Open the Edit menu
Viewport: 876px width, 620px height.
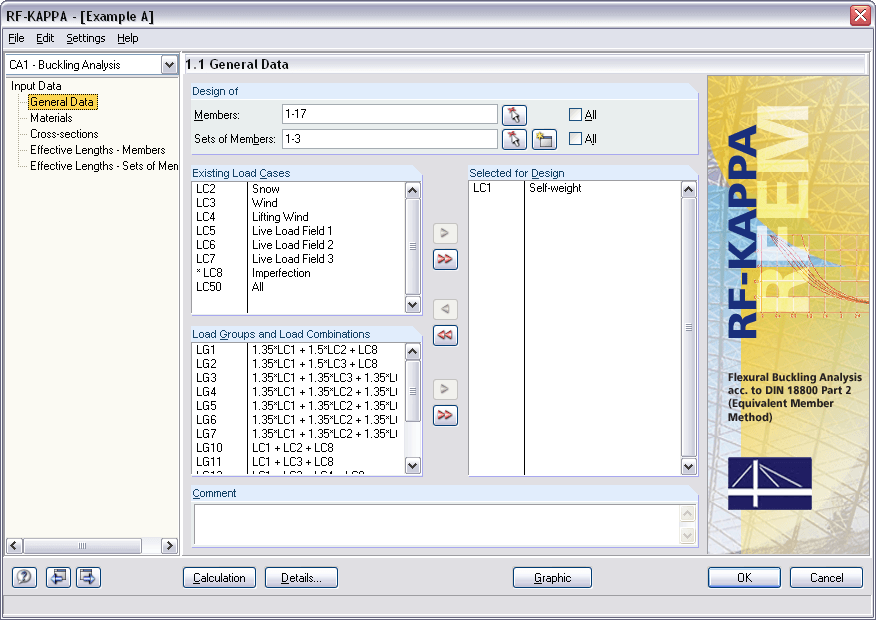coord(45,38)
